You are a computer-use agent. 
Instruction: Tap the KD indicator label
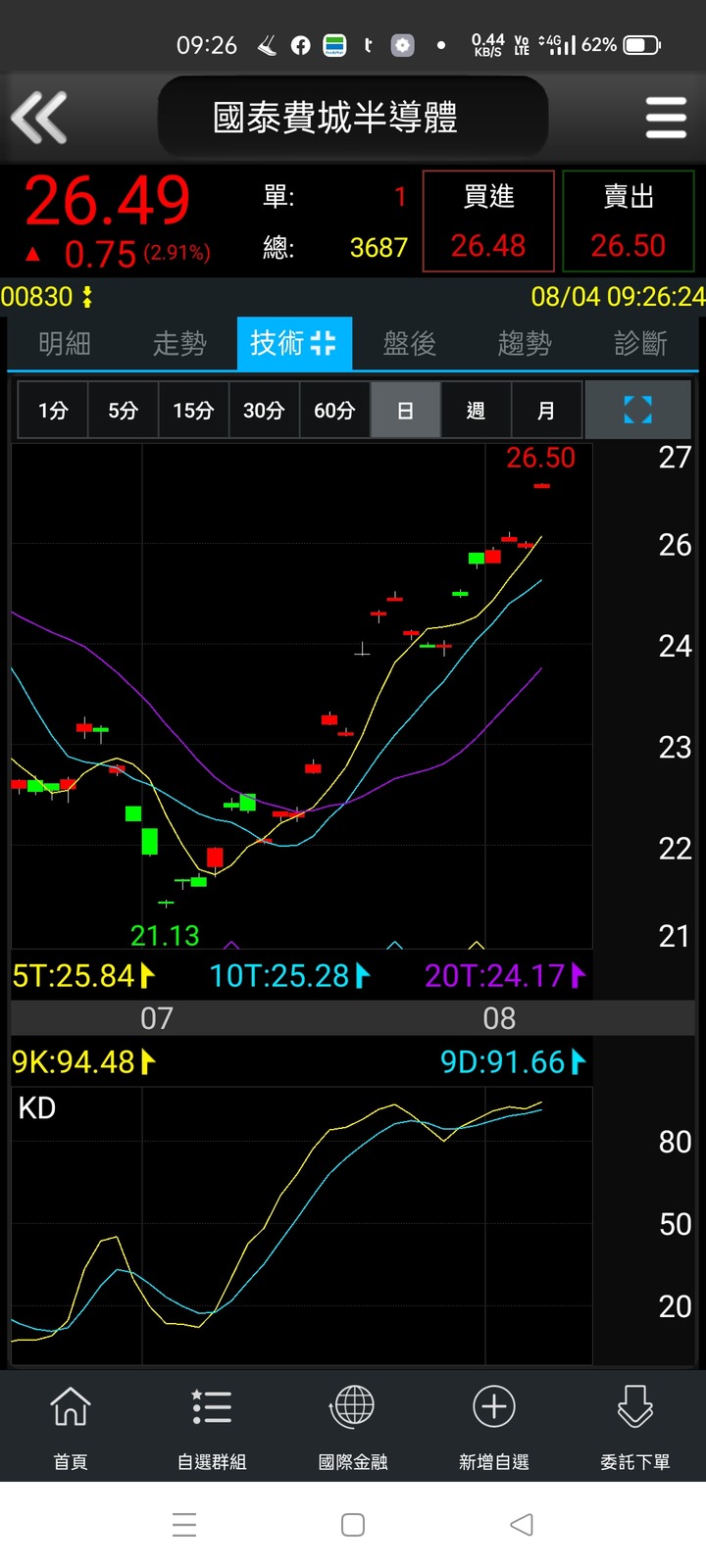pyautogui.click(x=37, y=1108)
